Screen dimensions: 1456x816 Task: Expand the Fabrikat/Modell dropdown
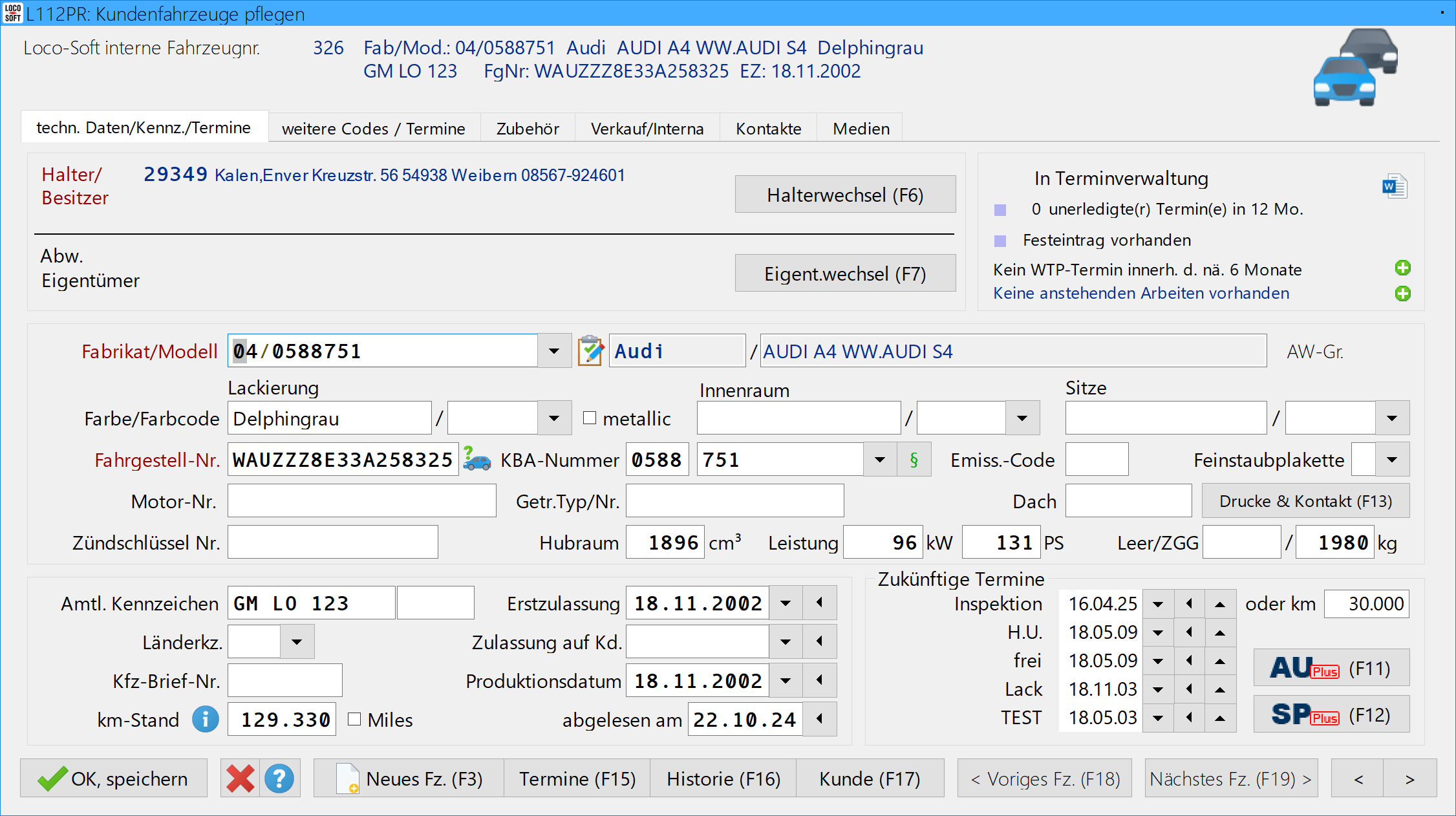click(x=554, y=351)
